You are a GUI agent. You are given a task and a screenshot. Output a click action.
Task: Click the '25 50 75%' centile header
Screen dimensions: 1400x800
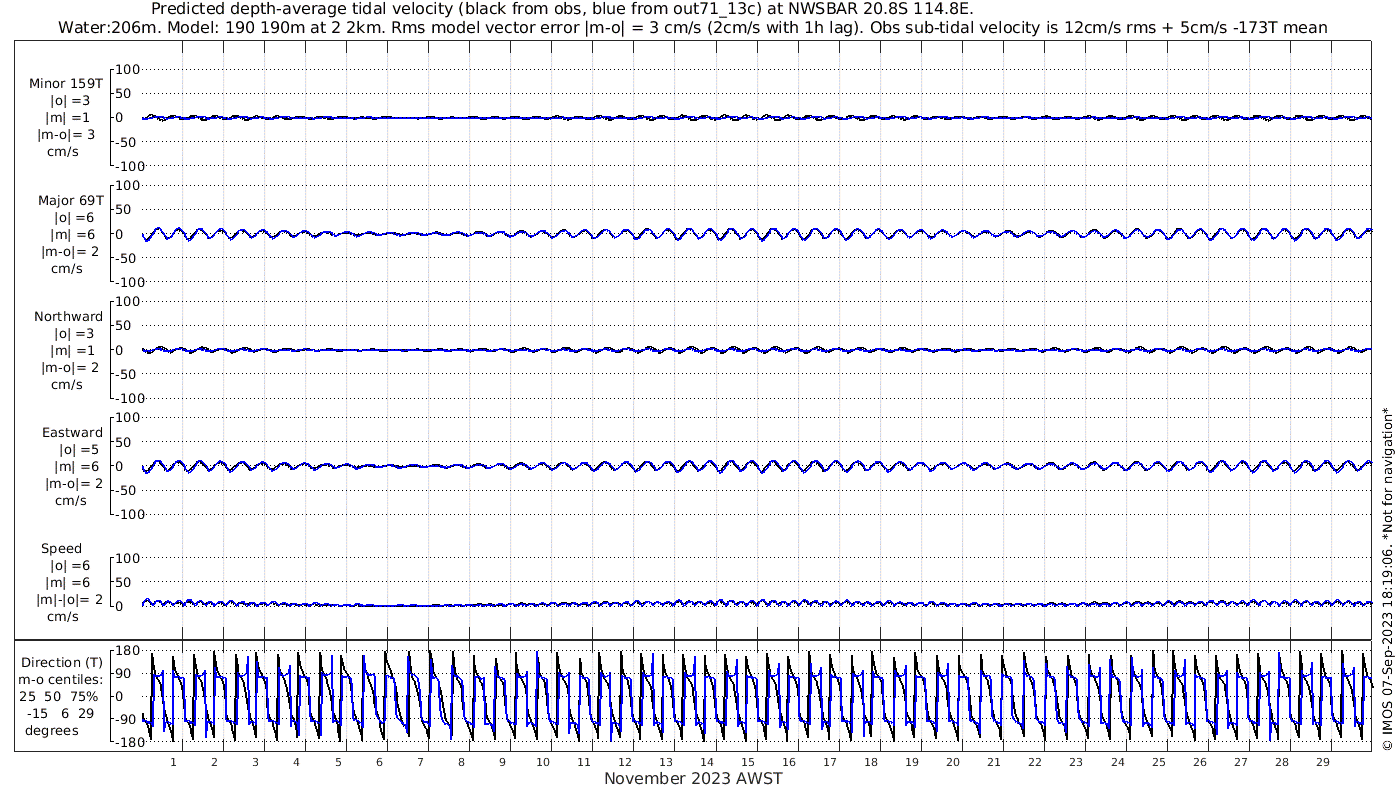[x=61, y=696]
